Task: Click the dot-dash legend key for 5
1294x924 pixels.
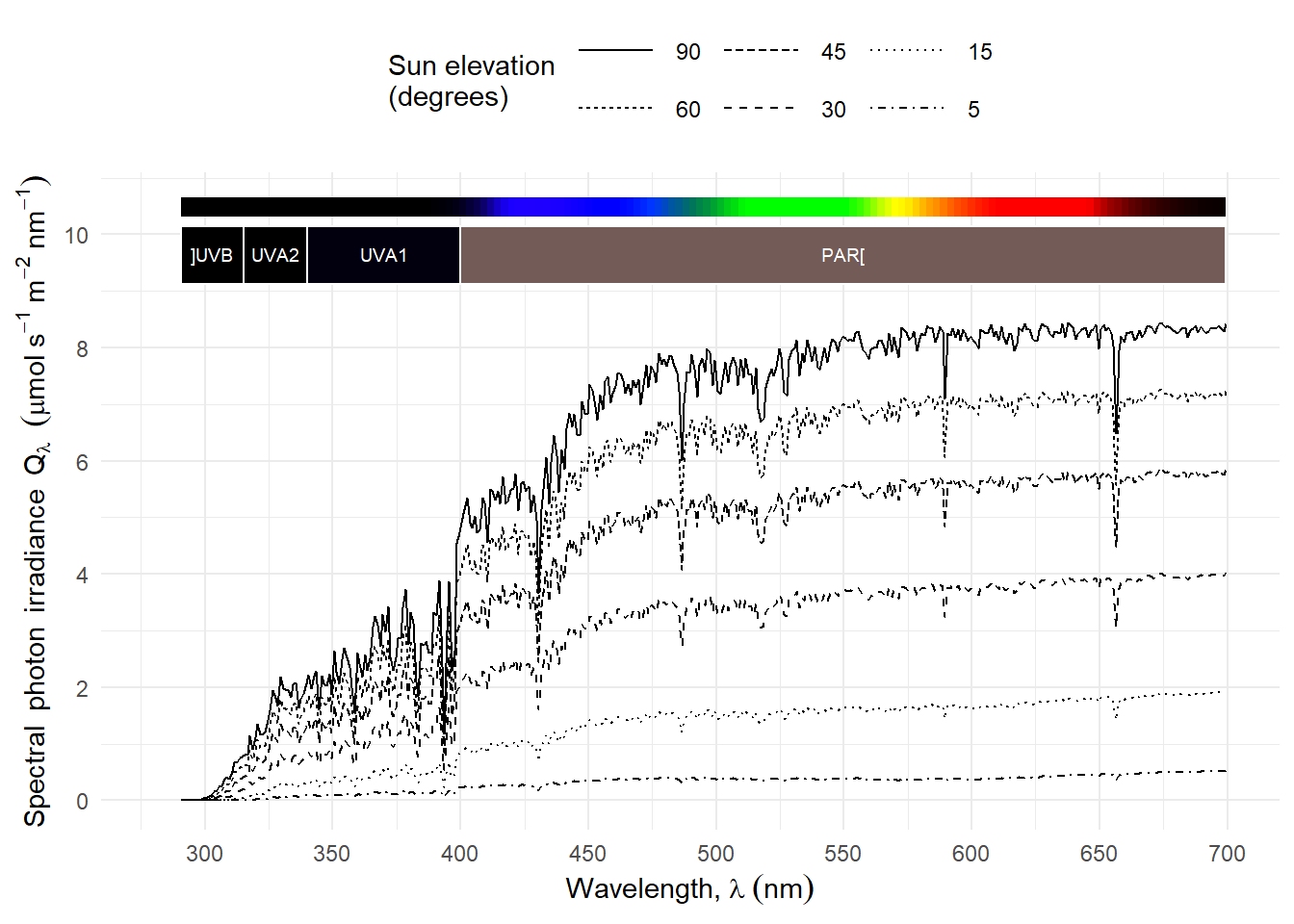Action: pos(907,109)
